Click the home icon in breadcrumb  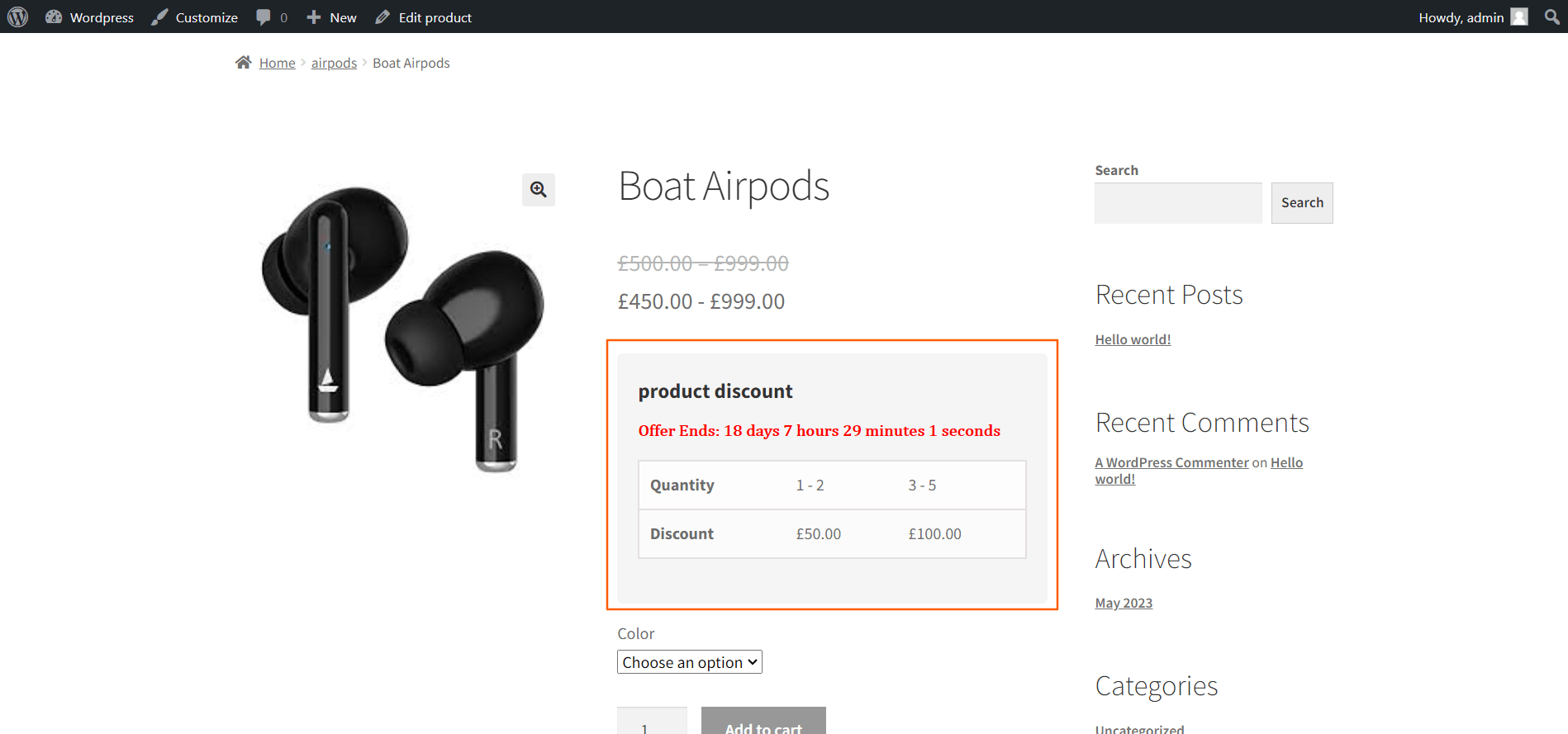pos(244,62)
